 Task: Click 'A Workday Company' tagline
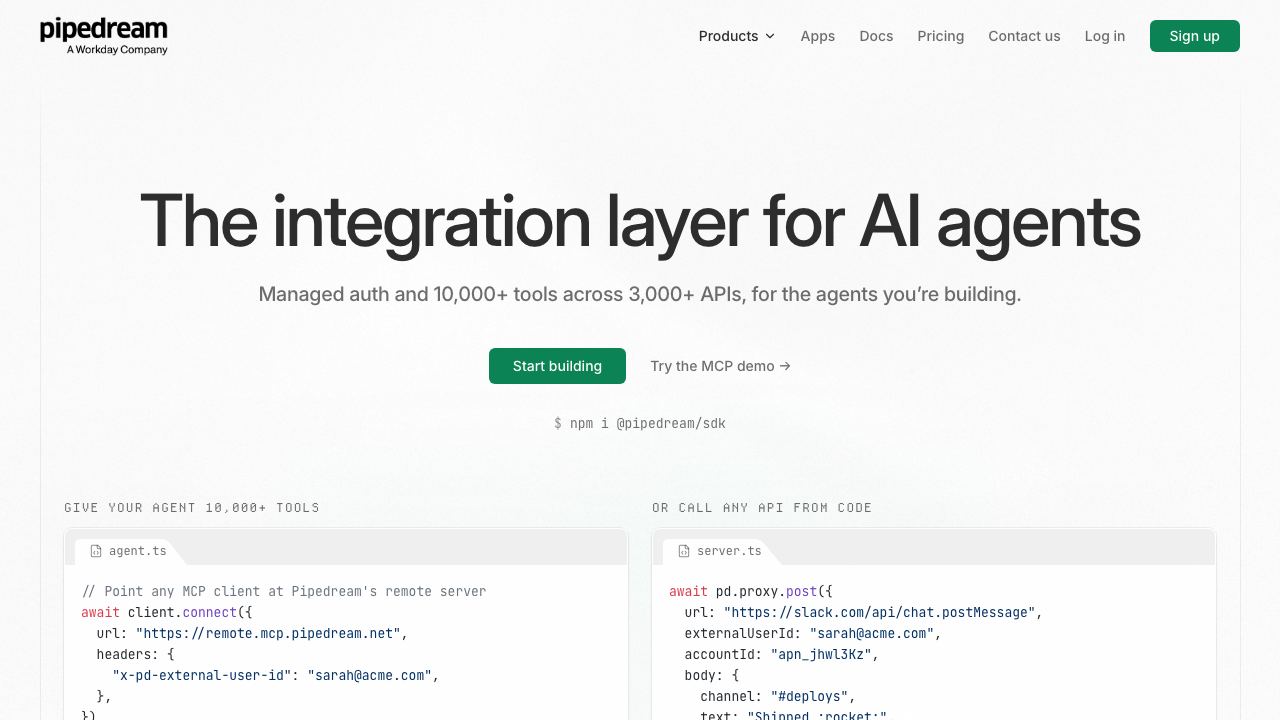pos(117,49)
